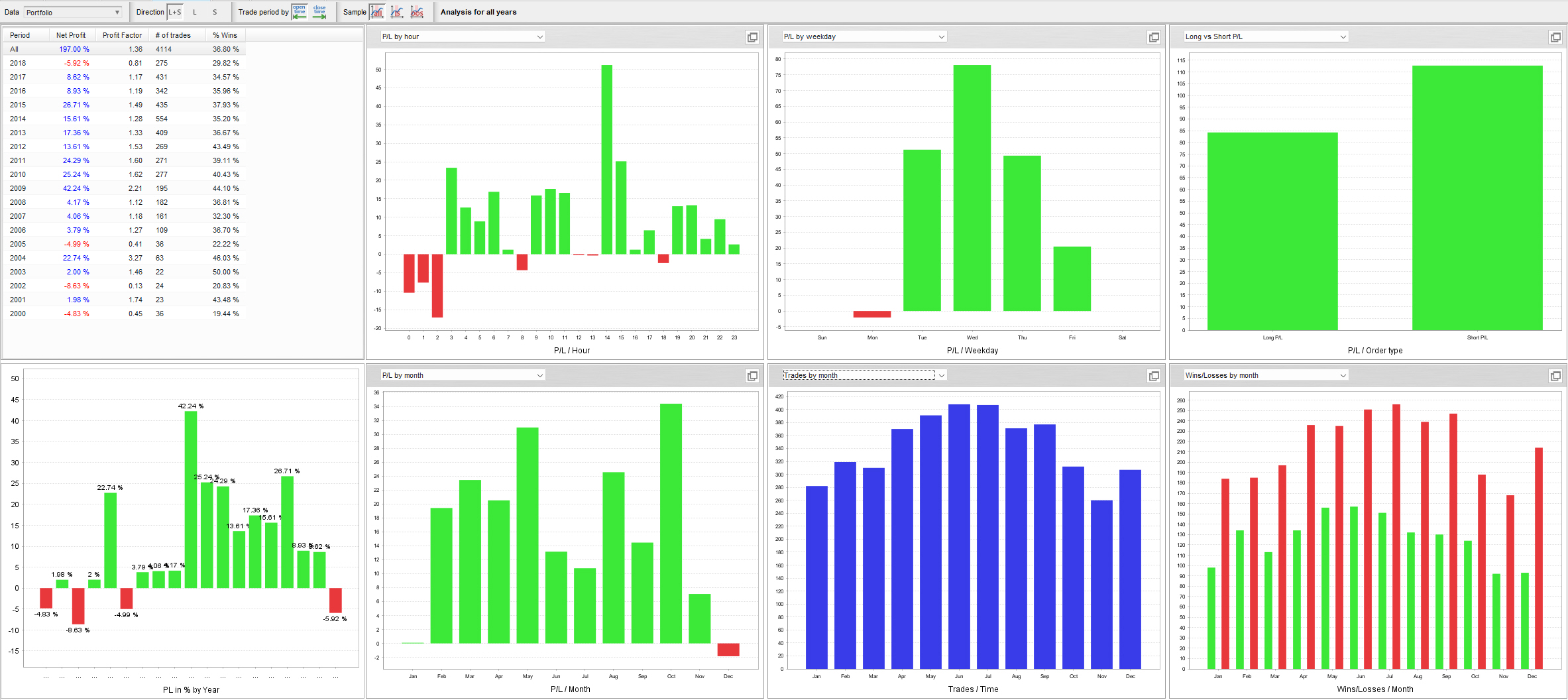Open the Trades by month dropdown
The image size is (1568, 700).
[864, 375]
